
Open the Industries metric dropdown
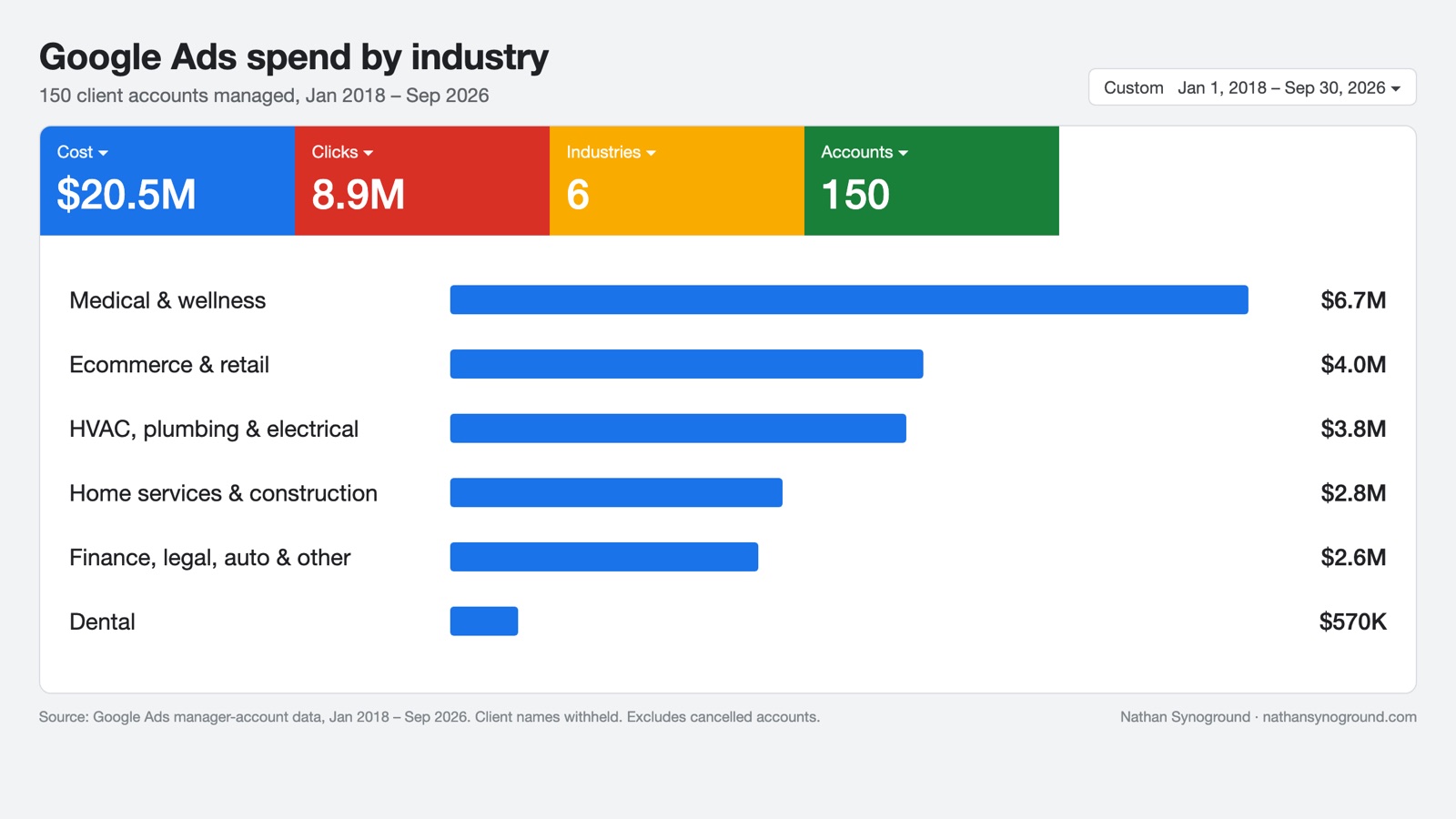click(x=611, y=152)
